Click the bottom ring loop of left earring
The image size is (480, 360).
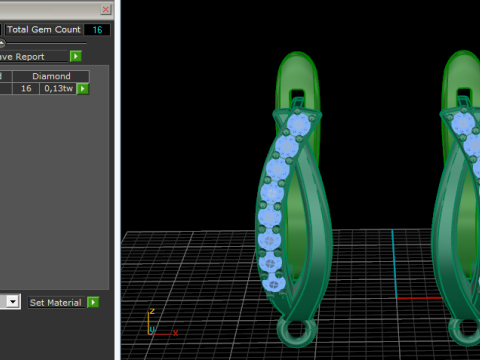click(x=296, y=330)
